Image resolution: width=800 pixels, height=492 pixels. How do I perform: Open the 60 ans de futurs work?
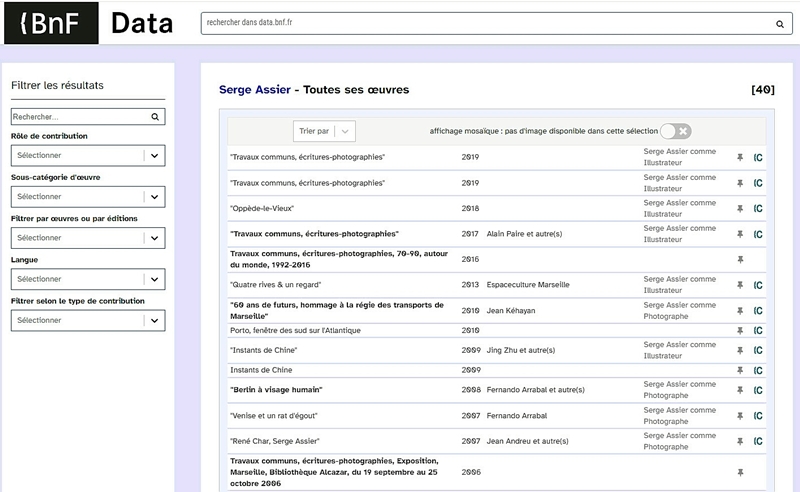click(337, 310)
